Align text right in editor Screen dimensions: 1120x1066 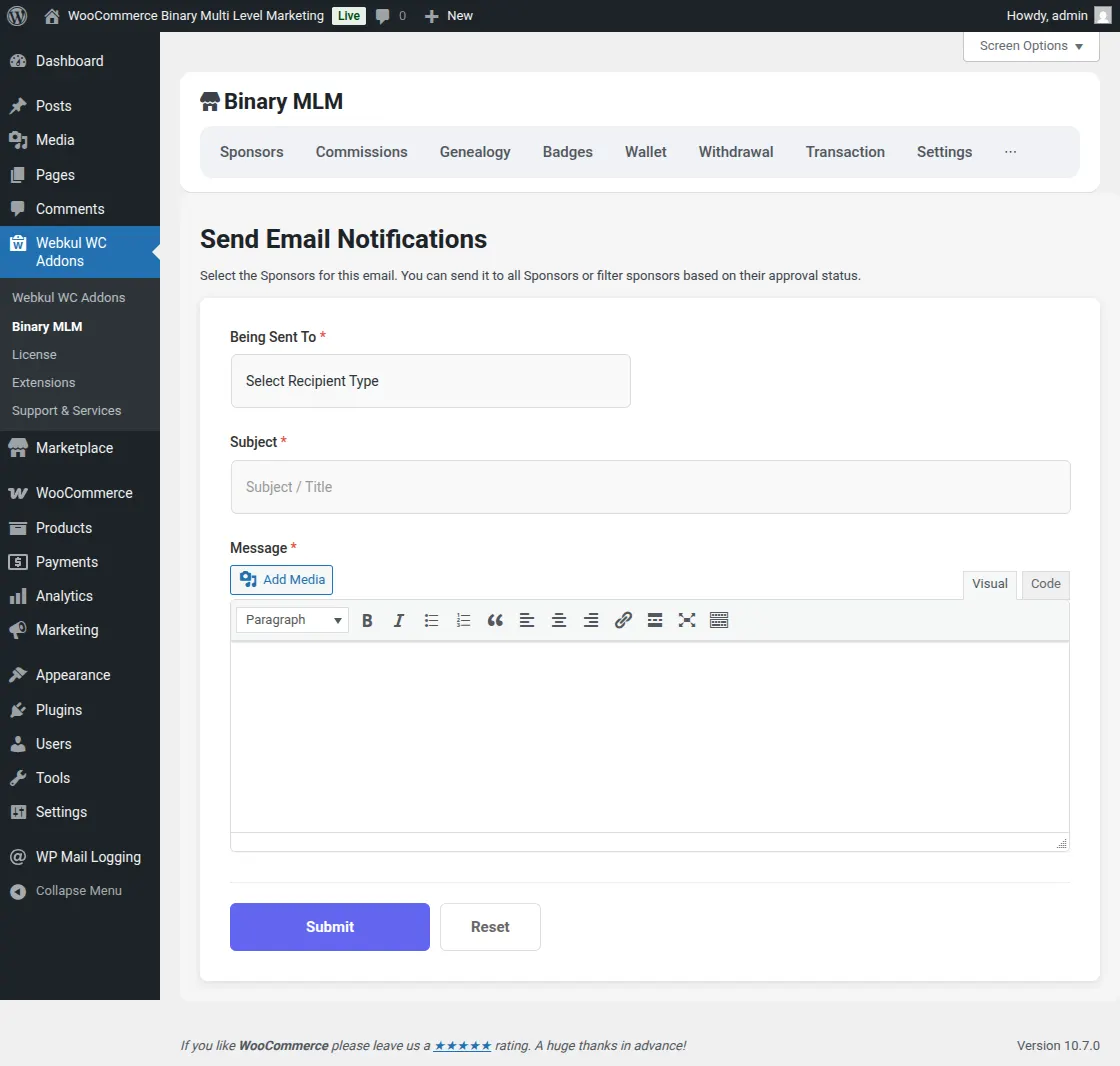click(x=591, y=620)
